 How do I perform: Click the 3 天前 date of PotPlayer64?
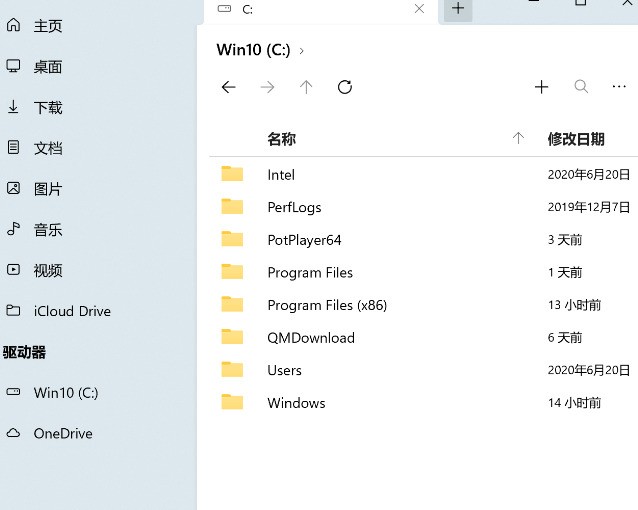click(x=565, y=240)
